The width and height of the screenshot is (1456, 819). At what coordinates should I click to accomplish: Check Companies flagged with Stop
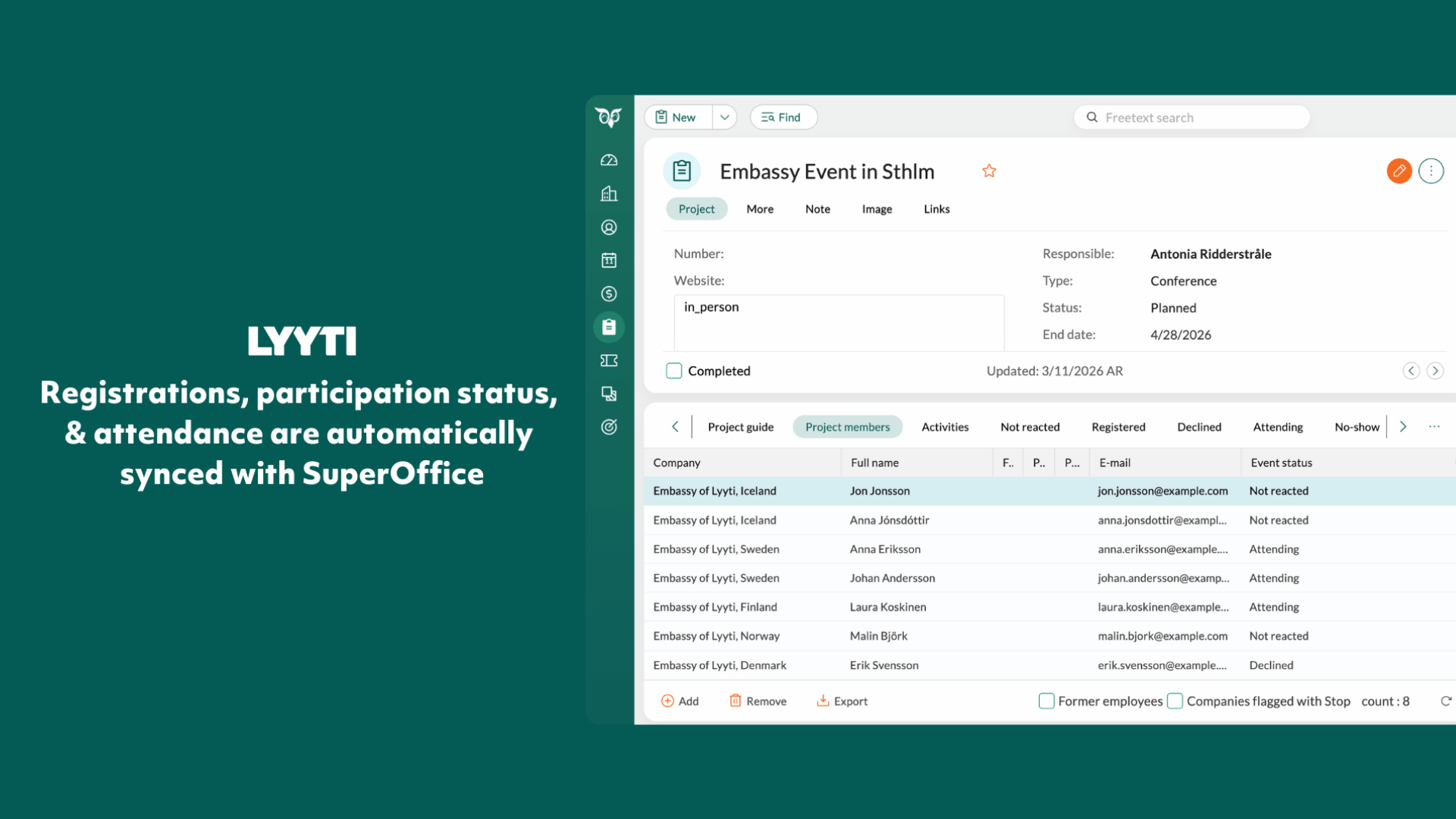coord(1175,701)
